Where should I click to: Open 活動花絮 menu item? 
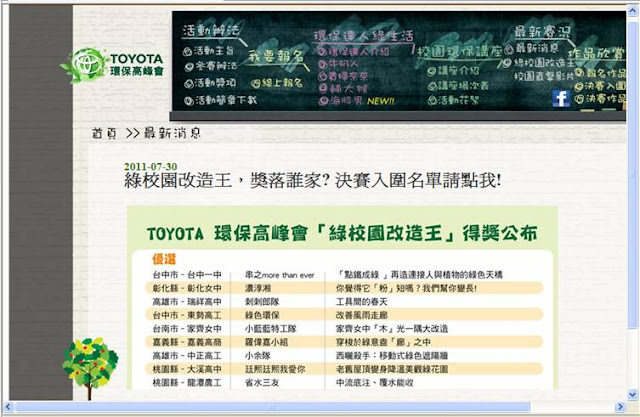[453, 100]
